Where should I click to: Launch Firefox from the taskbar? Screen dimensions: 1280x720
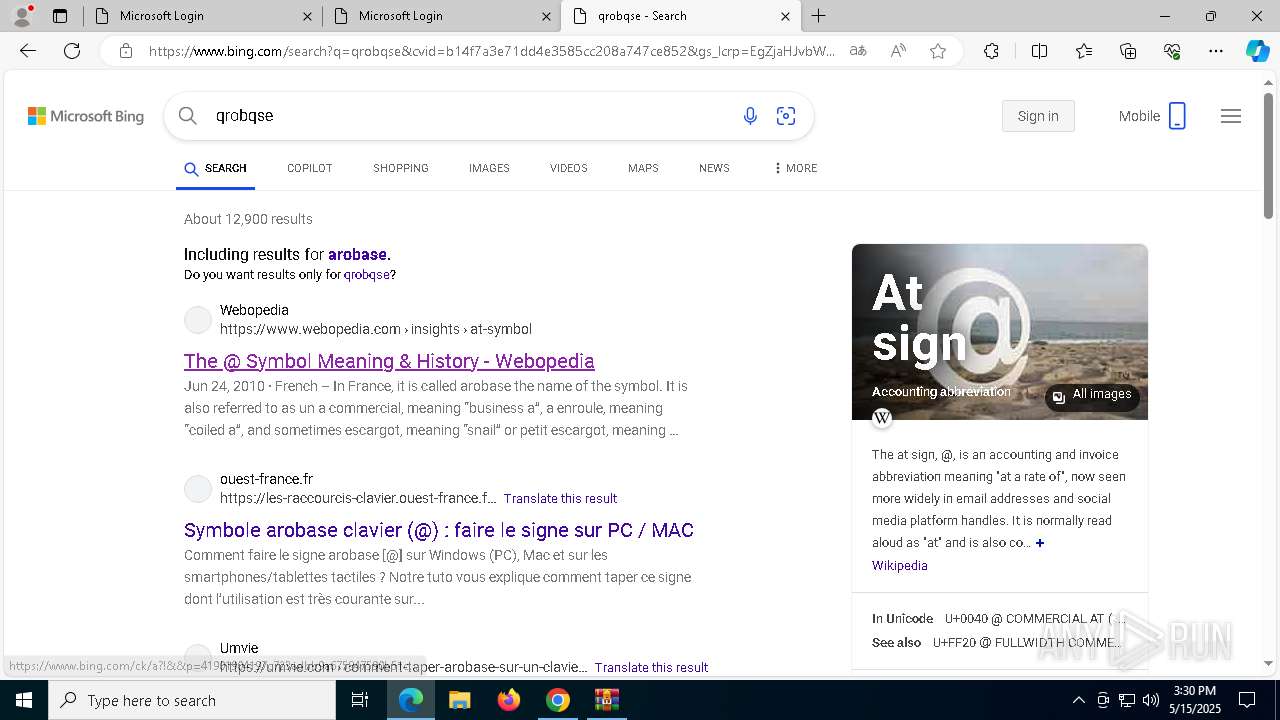(x=508, y=700)
